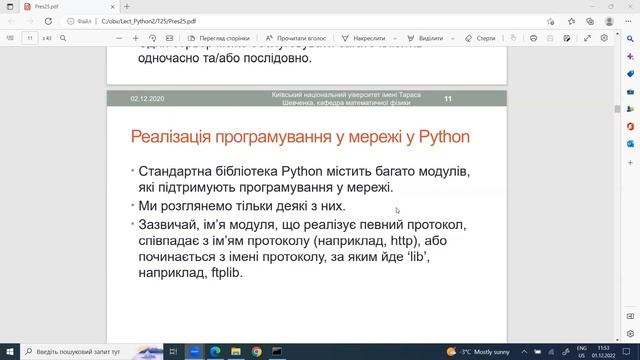
Task: Start Прочитати вголос read aloud
Action: tap(296, 38)
